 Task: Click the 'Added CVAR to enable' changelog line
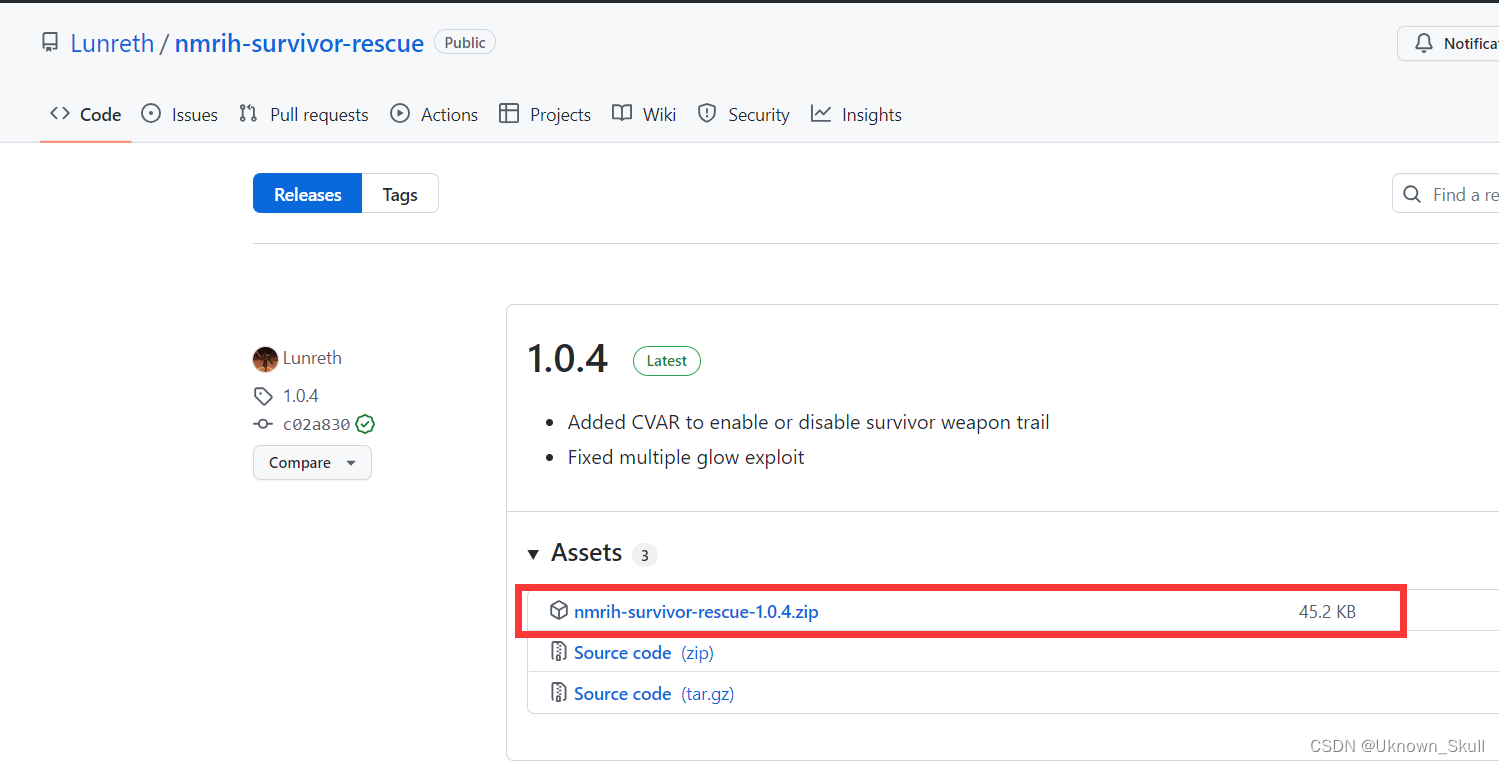coord(808,422)
